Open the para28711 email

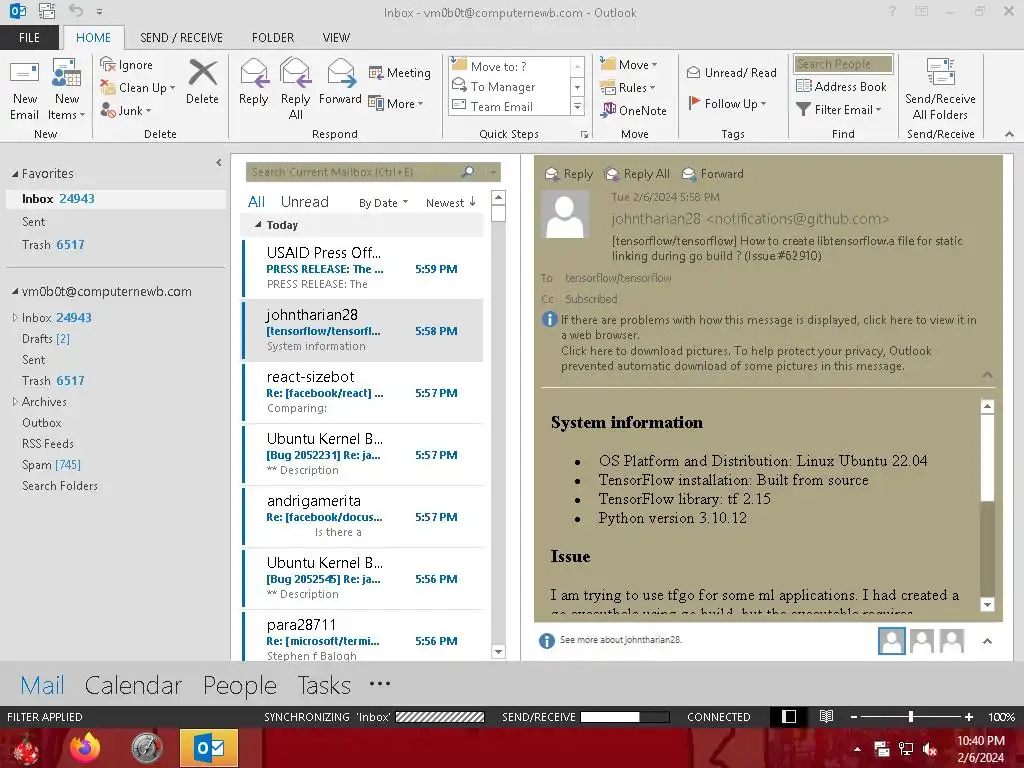click(362, 638)
